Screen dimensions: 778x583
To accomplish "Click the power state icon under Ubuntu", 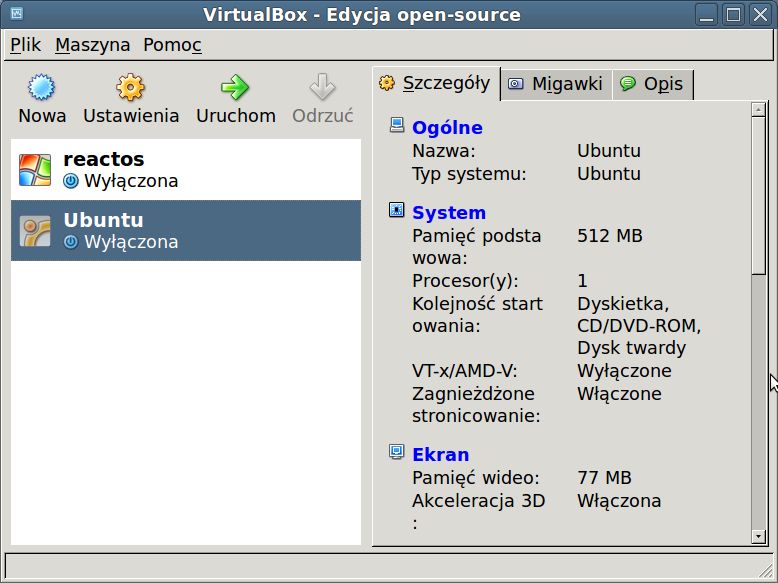I will (71, 242).
